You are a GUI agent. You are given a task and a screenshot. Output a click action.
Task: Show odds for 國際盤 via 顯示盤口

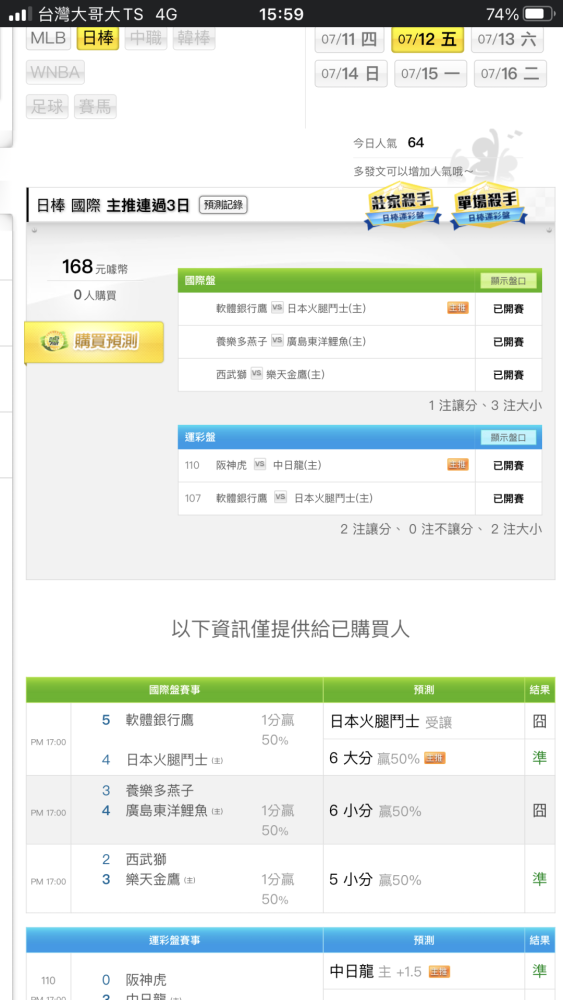coord(508,281)
